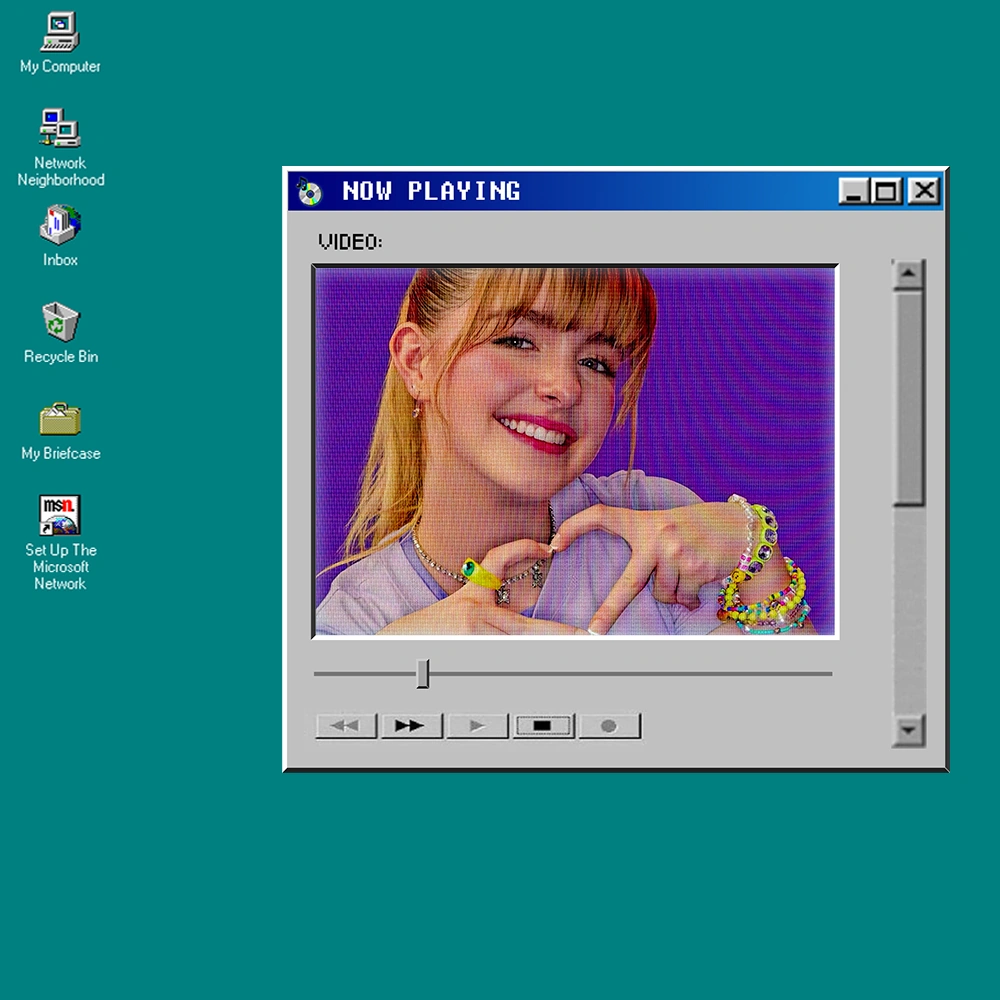Click the scrollbar up arrow
The height and width of the screenshot is (1000, 1000).
click(909, 274)
